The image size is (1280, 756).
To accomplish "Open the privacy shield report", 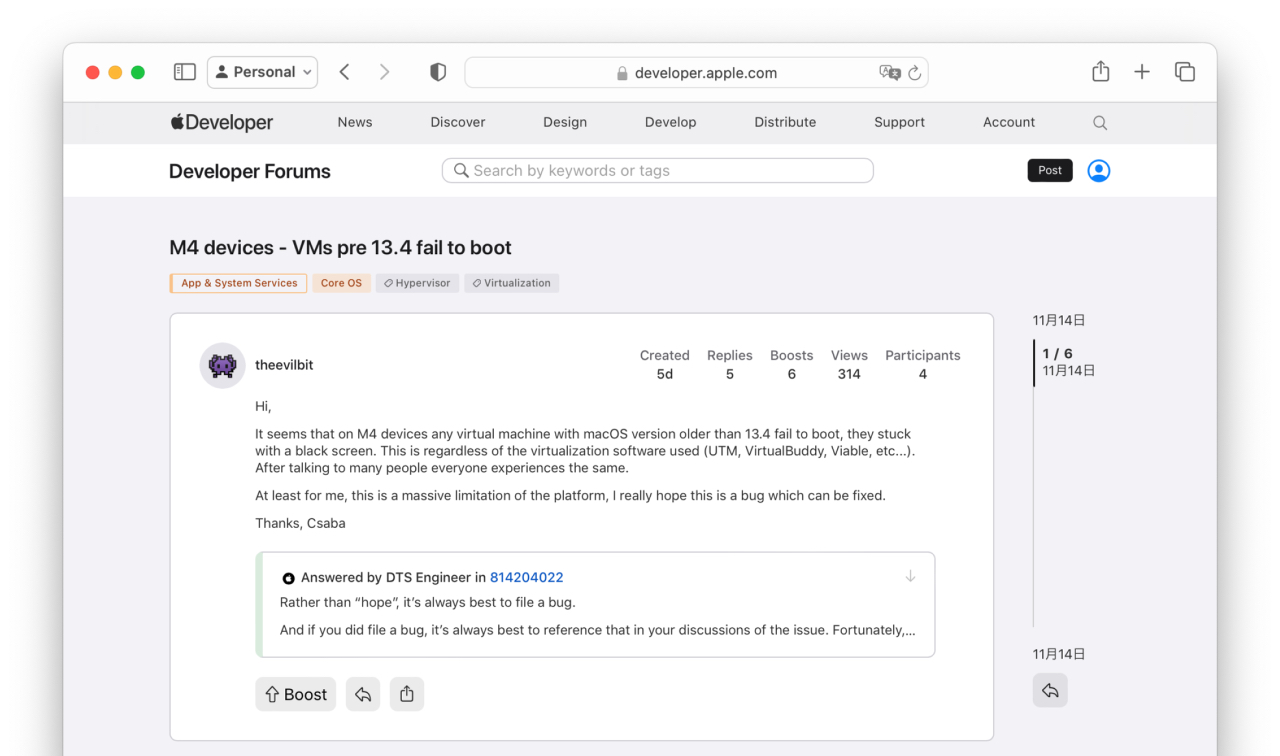I will 437,72.
